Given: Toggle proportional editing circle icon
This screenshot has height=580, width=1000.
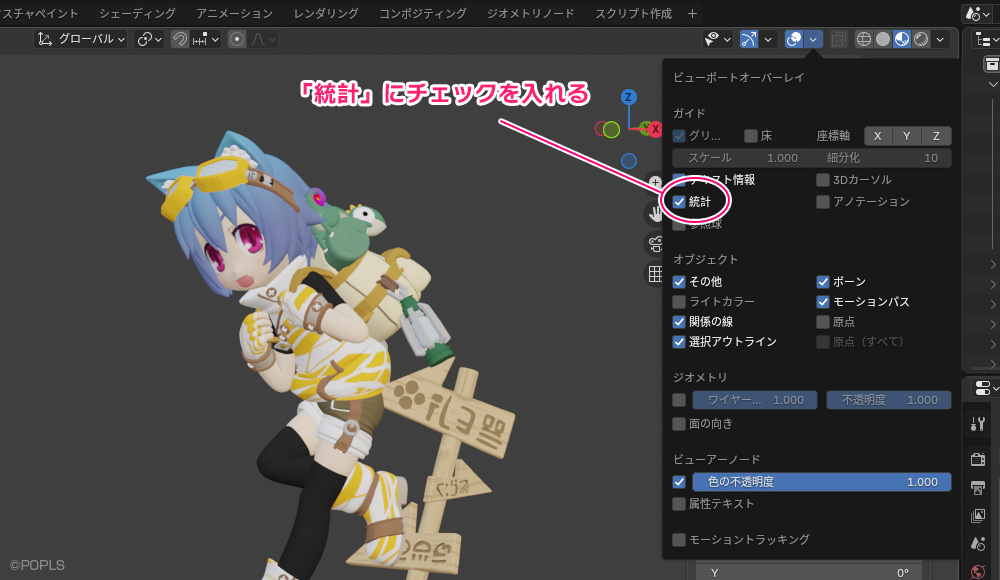Looking at the screenshot, I should click(237, 40).
